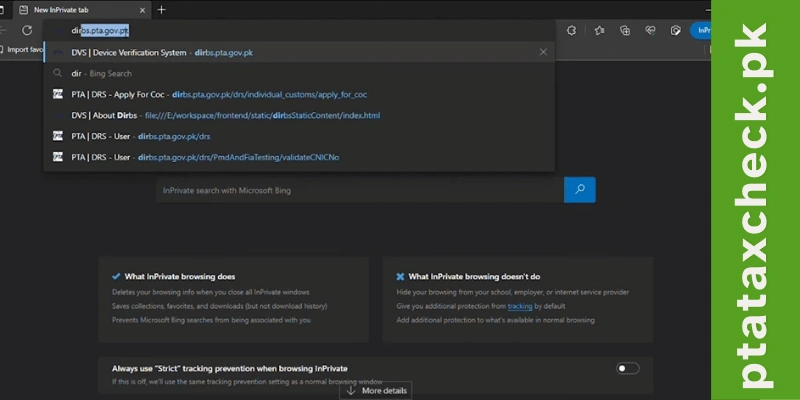Open Browser essentials heart icon
Screen dimensions: 800x400
tap(650, 31)
